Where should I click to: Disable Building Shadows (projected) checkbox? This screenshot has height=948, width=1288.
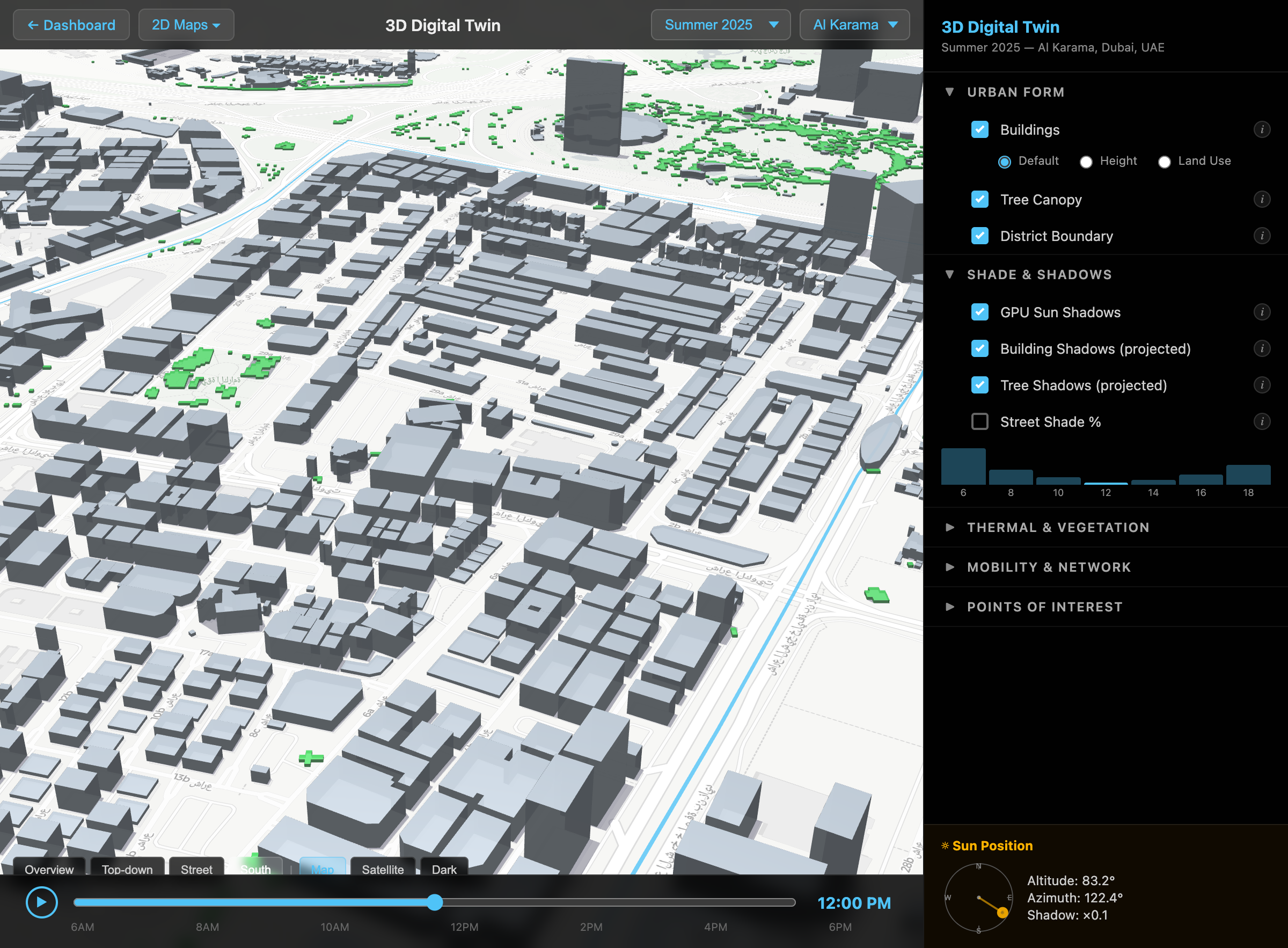coord(980,348)
